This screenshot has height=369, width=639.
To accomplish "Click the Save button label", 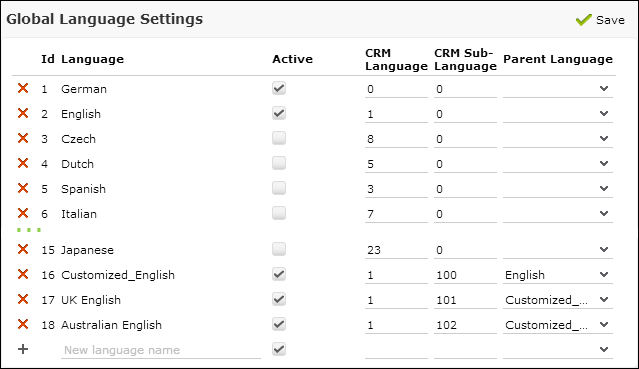I will coord(610,20).
